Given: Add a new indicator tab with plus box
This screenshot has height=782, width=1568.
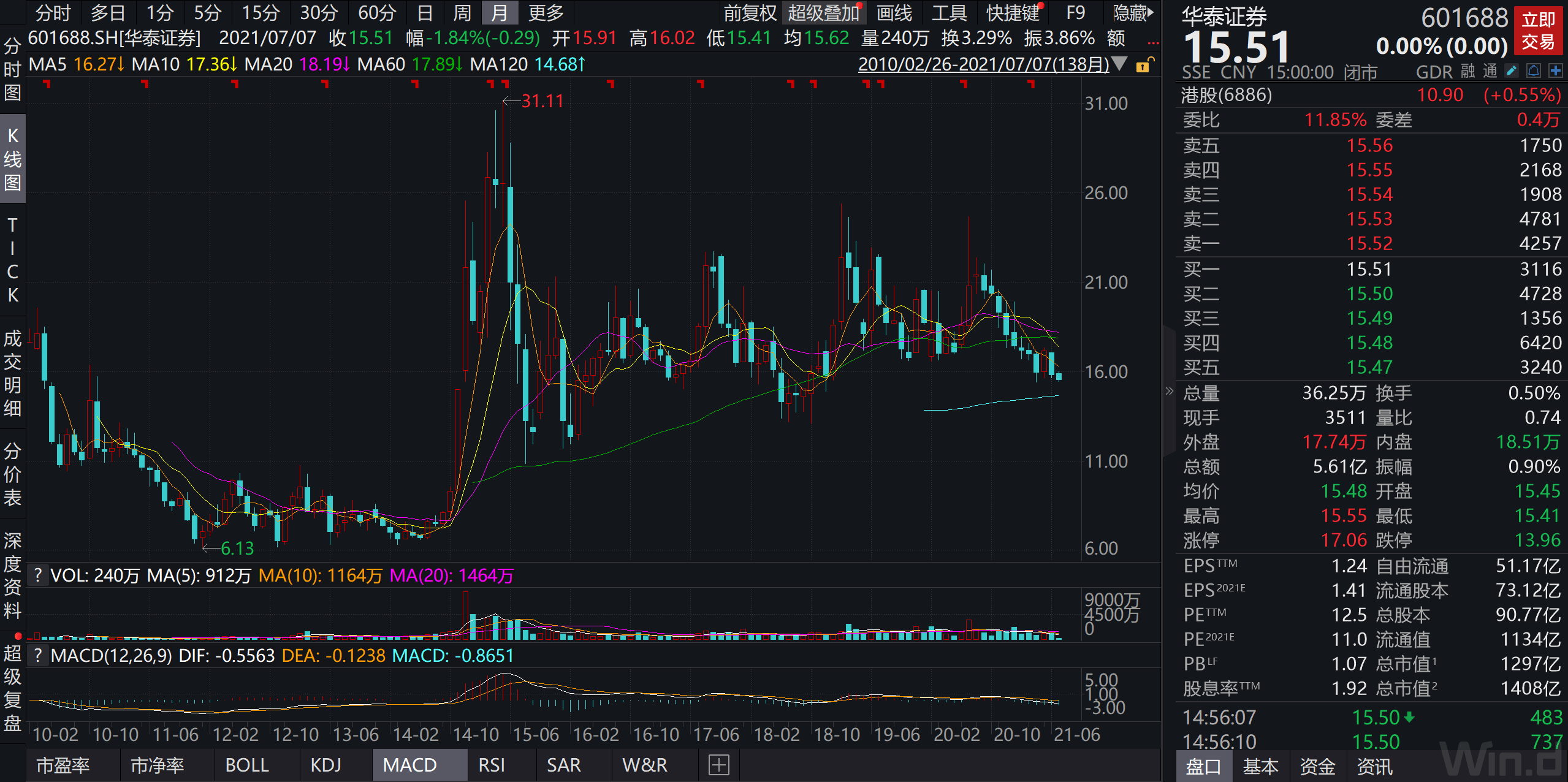Looking at the screenshot, I should click(718, 765).
